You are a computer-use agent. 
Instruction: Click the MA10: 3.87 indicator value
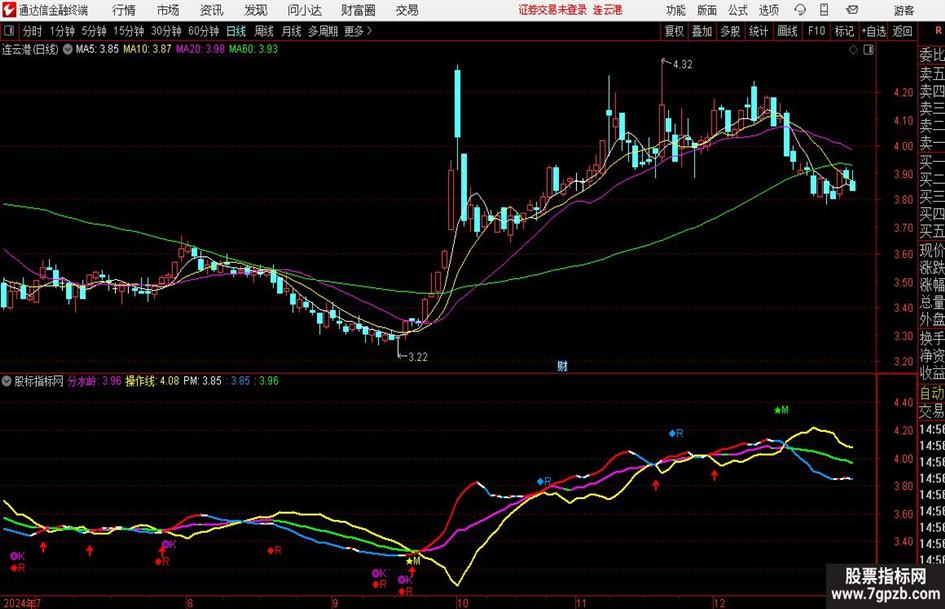[147, 49]
